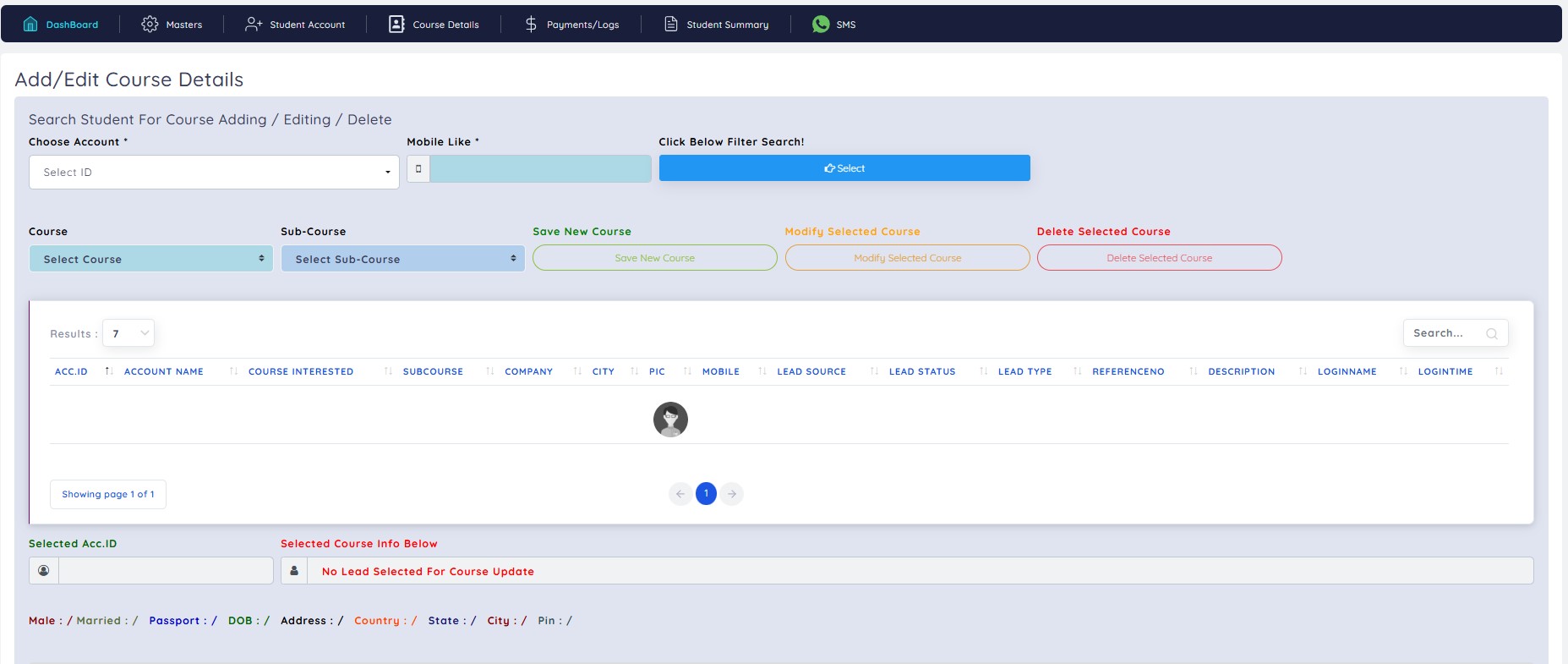
Task: Click the Student Summary document icon
Action: pos(671,25)
